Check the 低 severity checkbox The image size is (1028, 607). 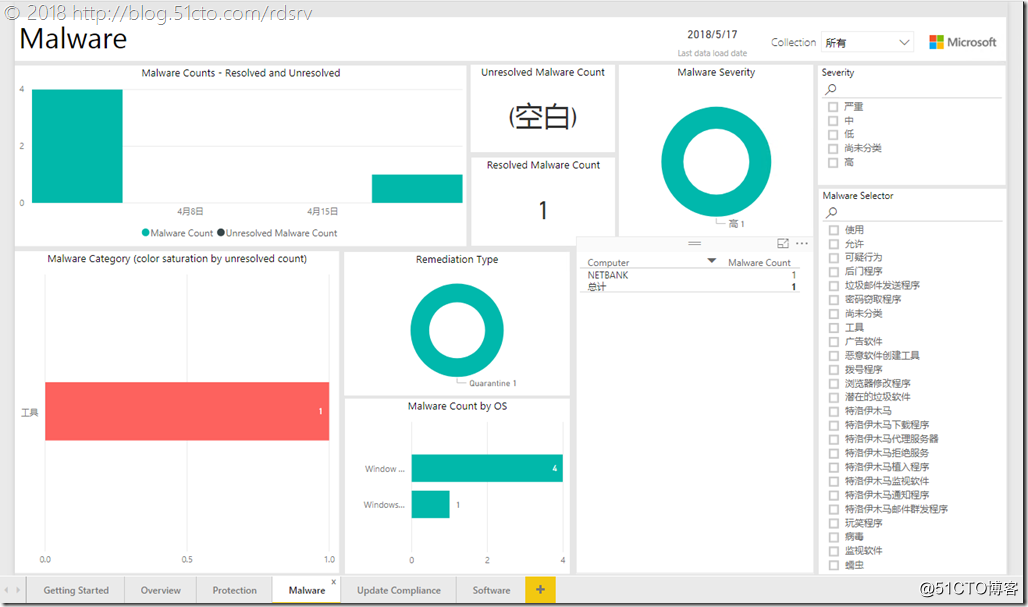click(833, 134)
